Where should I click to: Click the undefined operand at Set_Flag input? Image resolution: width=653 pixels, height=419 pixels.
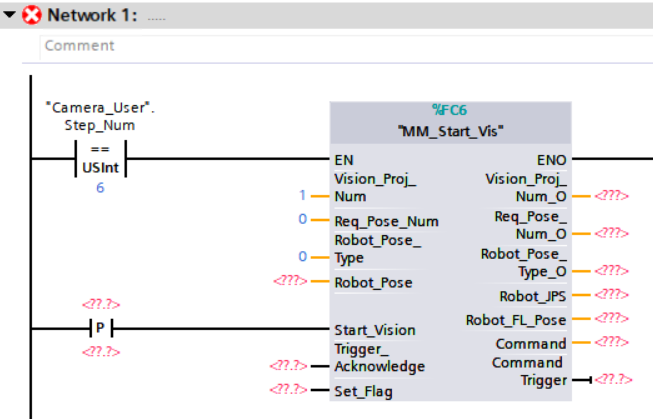coord(289,390)
